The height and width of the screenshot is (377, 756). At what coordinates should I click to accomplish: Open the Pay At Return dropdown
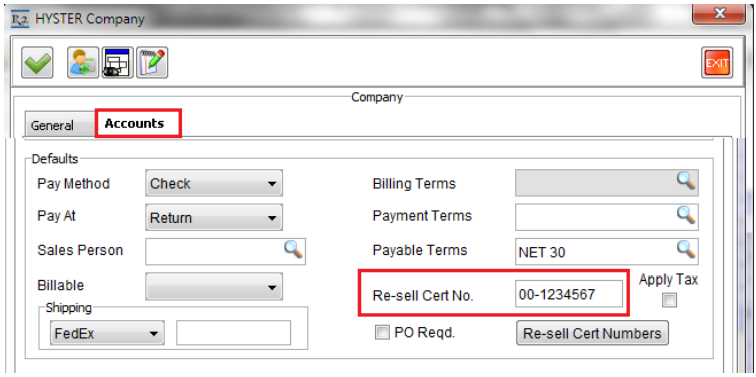[214, 218]
